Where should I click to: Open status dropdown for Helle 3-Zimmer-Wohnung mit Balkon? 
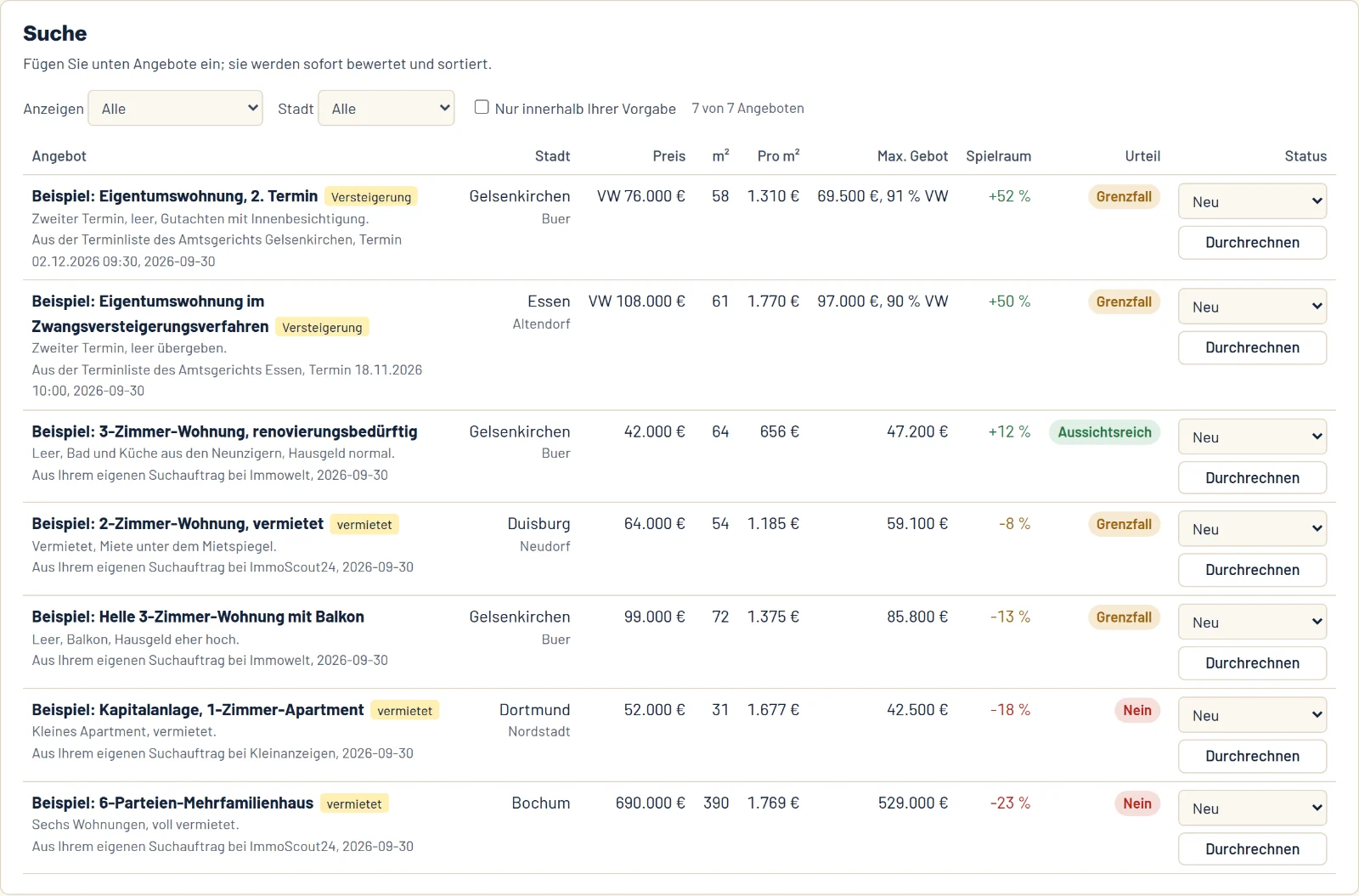click(x=1253, y=623)
